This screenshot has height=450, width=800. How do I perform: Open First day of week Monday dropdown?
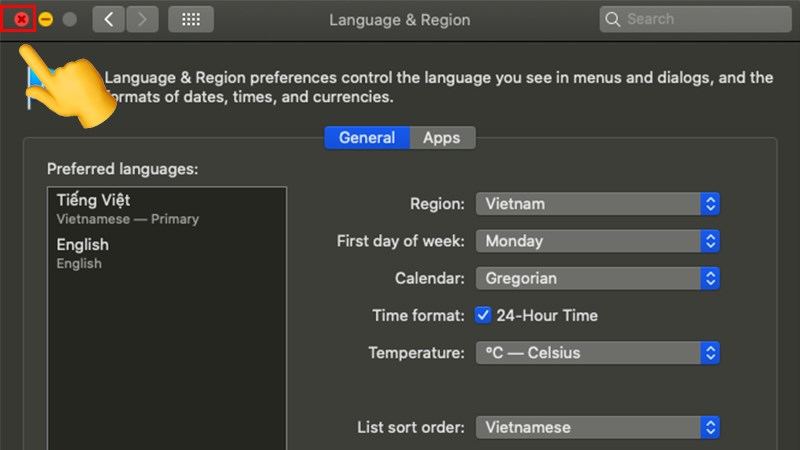597,241
